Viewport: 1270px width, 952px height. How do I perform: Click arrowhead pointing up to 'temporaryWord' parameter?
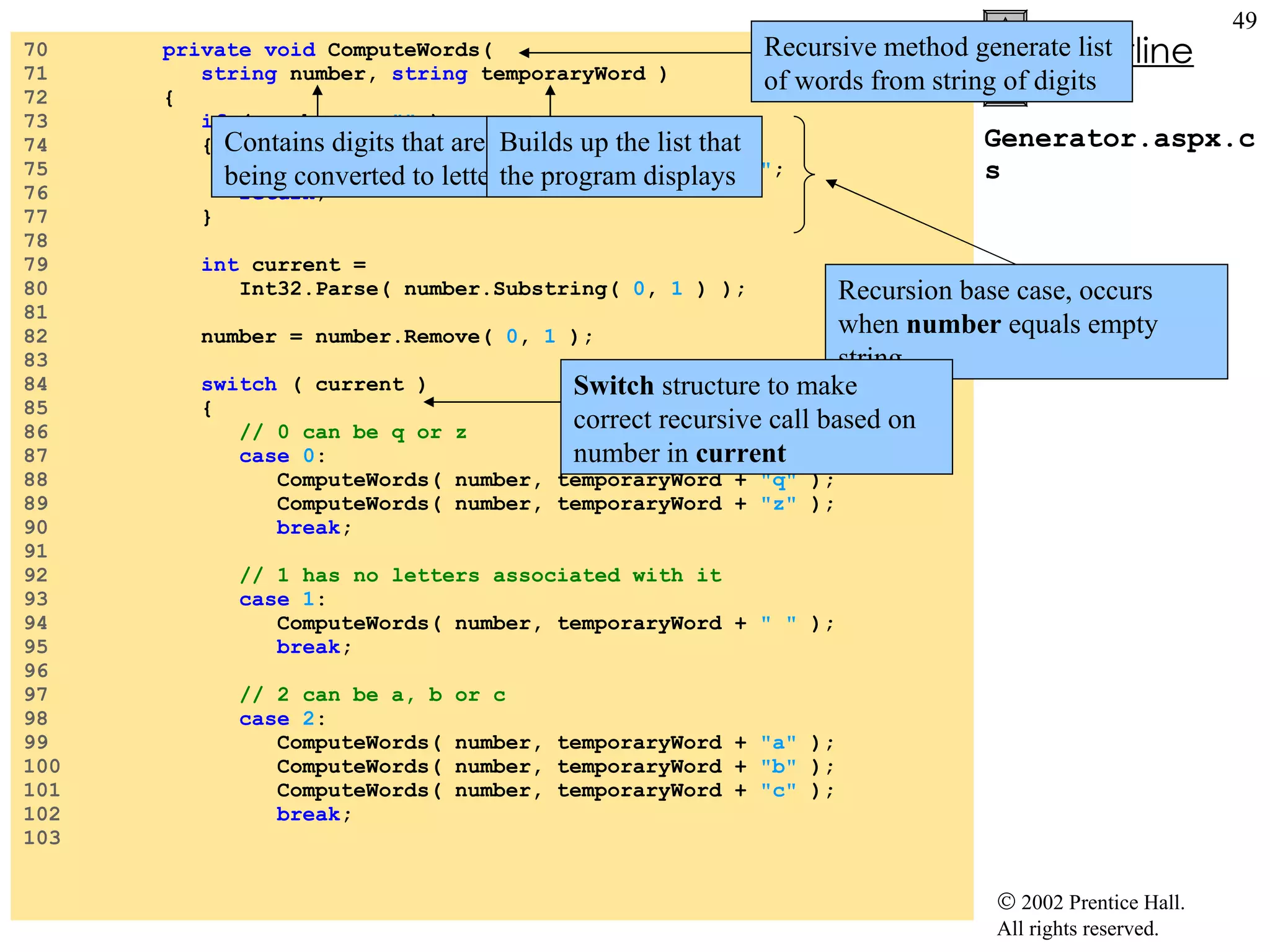pos(550,90)
